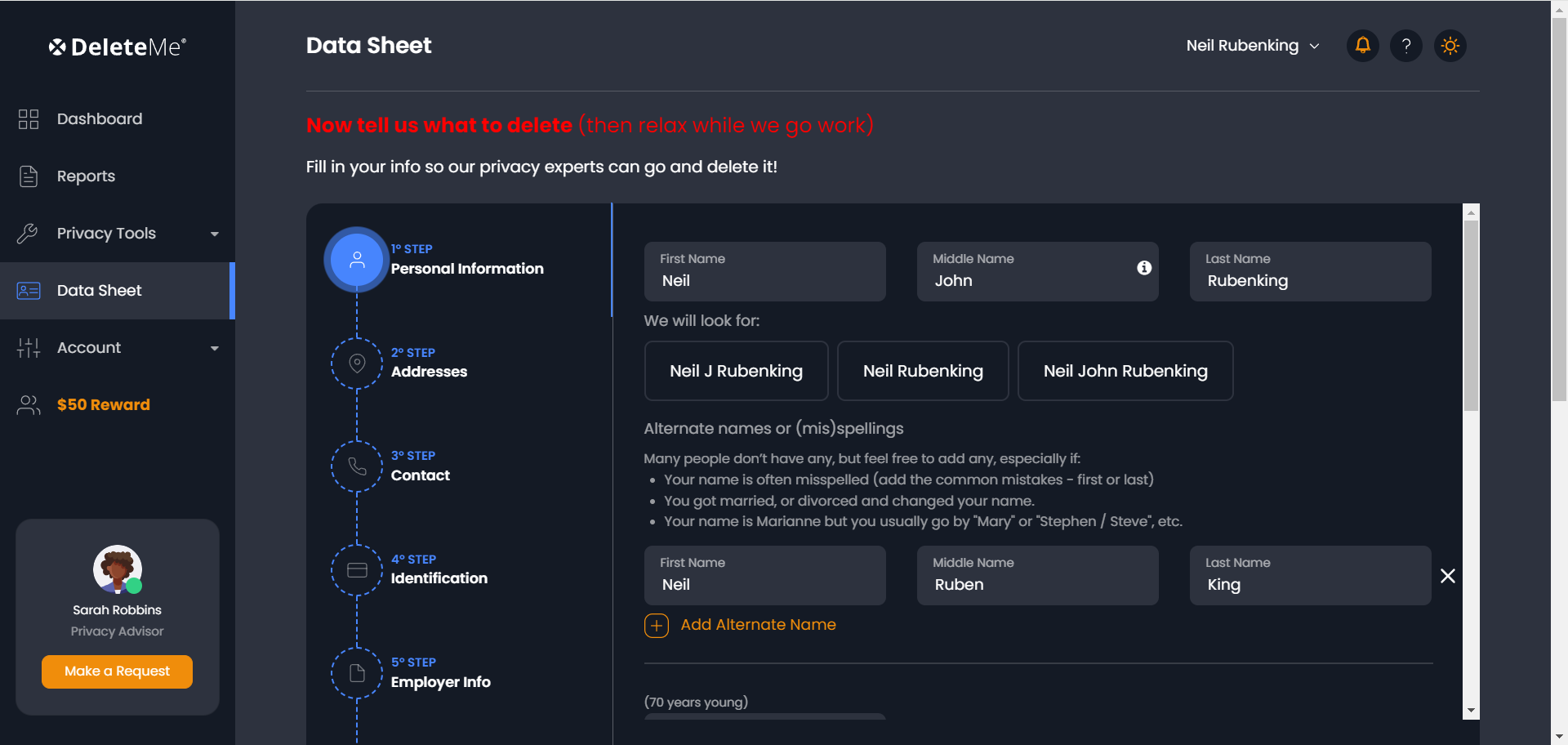The width and height of the screenshot is (1568, 745).
Task: Expand the Privacy Tools submenu arrow
Action: [215, 234]
